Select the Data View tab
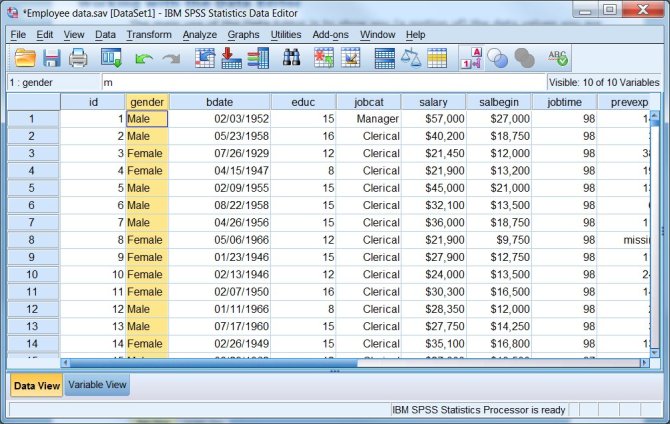This screenshot has height=424, width=670. coord(37,386)
